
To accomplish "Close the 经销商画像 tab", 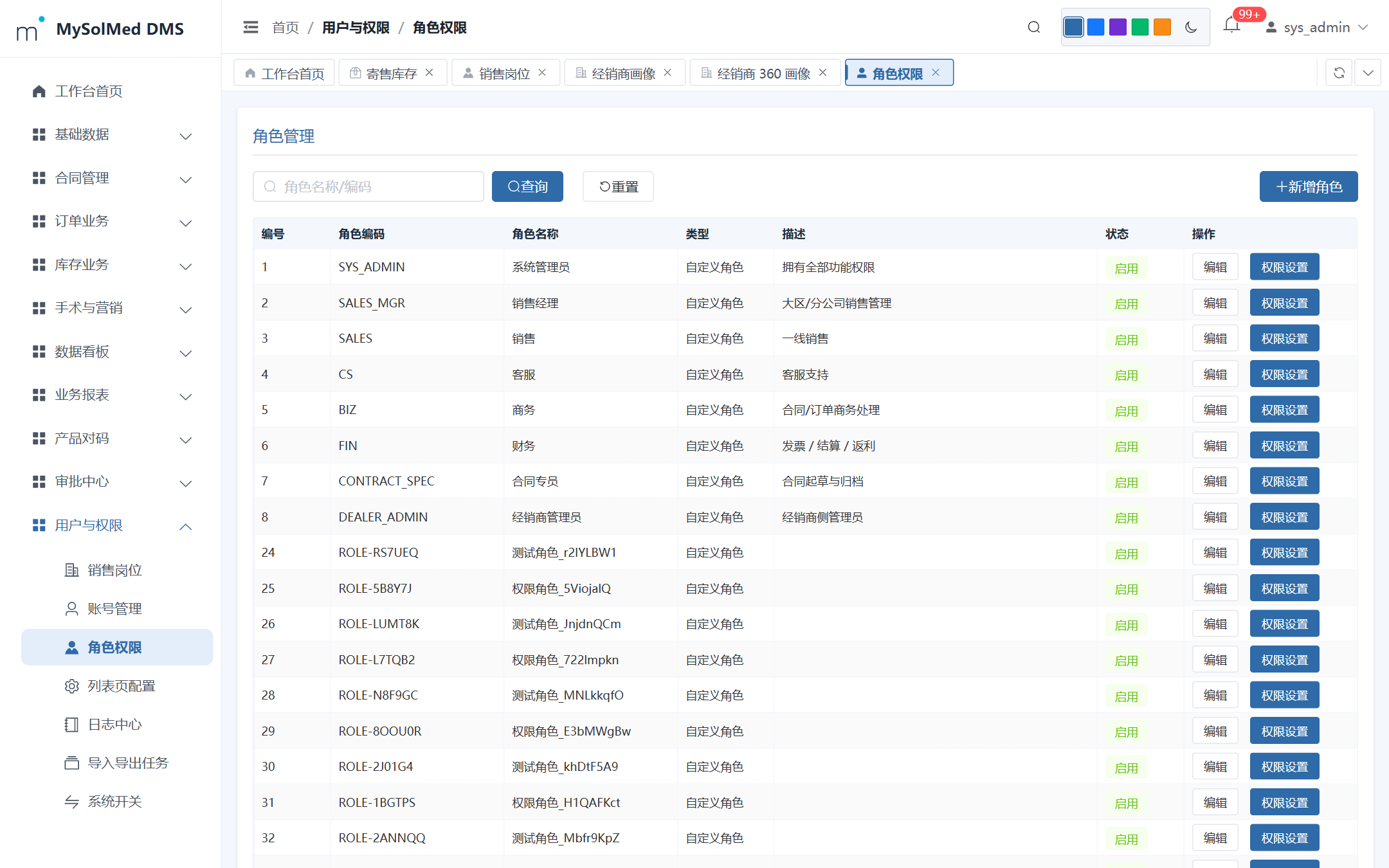I will 667,73.
